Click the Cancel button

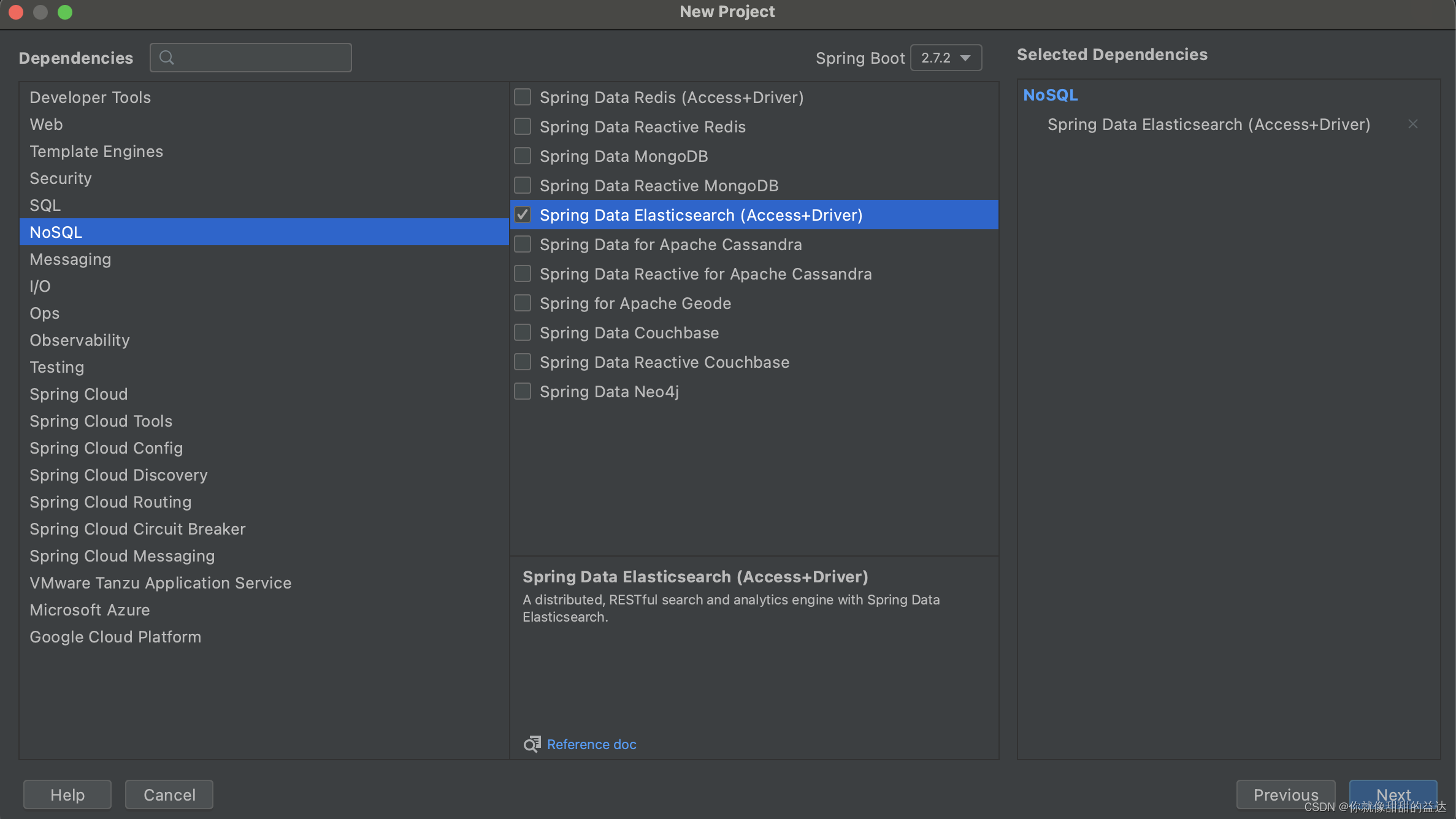(x=169, y=794)
